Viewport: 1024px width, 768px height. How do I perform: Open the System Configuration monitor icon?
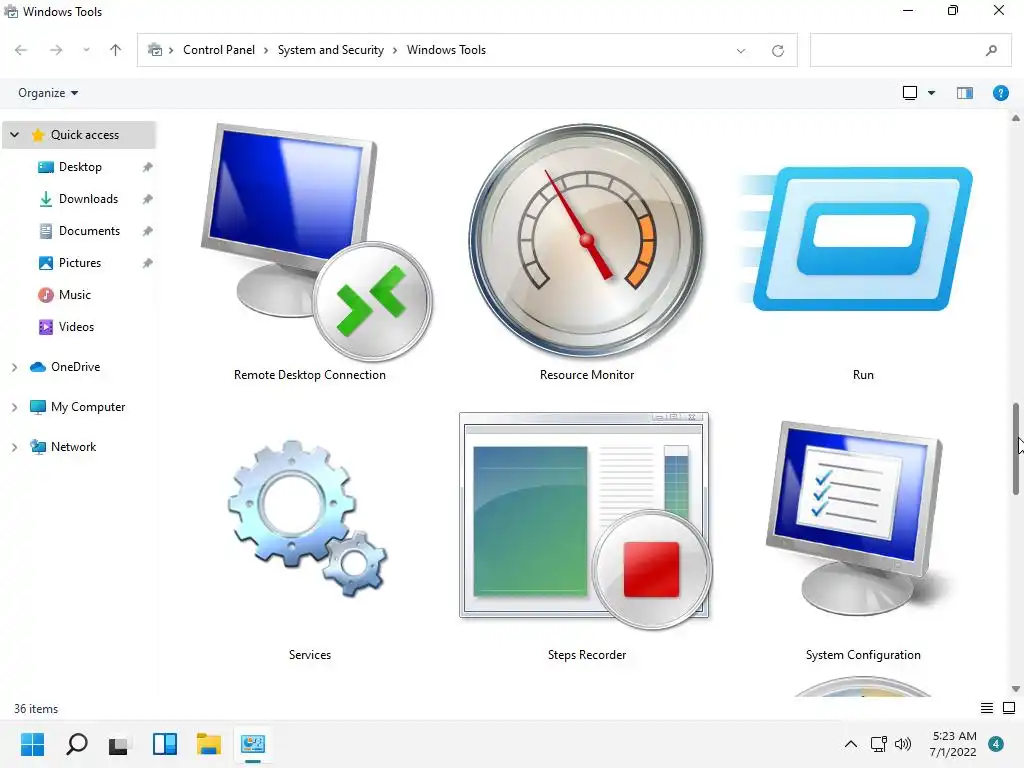(855, 518)
